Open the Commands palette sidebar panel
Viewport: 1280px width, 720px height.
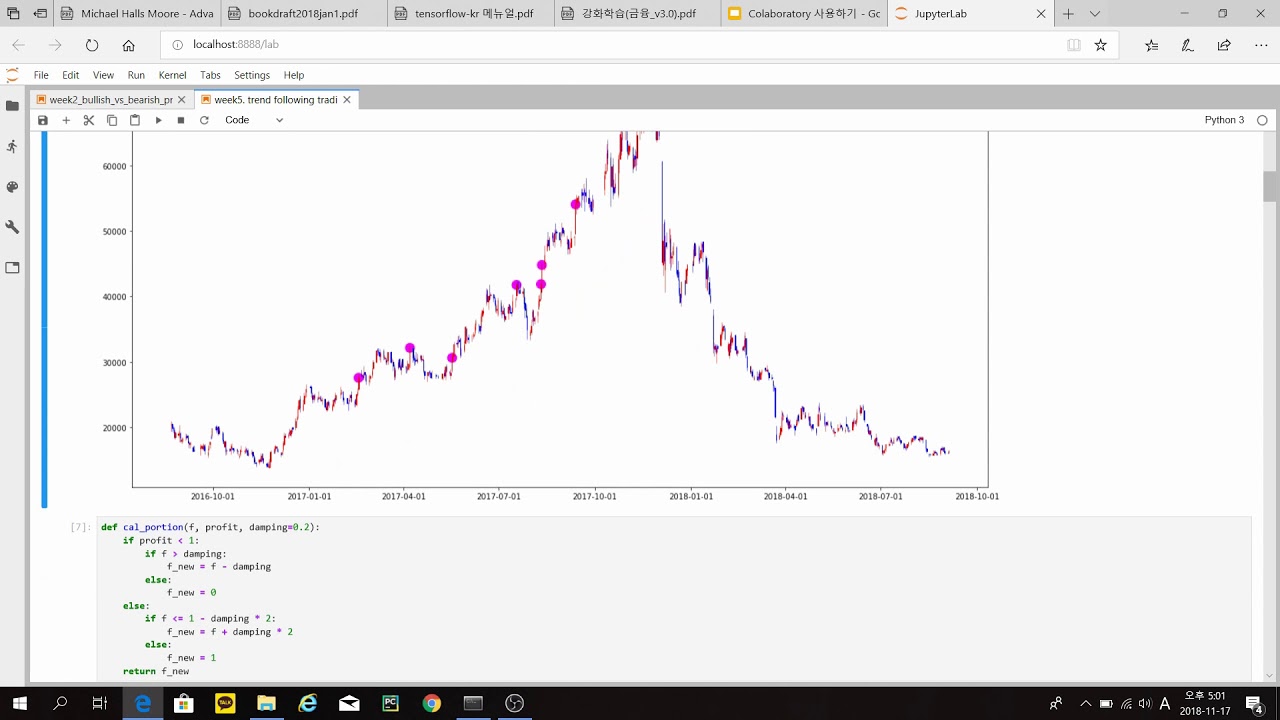click(x=12, y=187)
